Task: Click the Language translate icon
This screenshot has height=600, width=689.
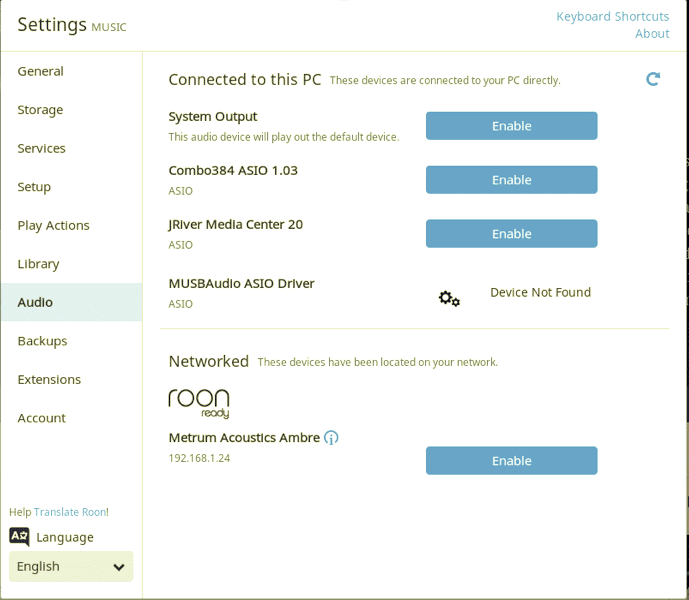Action: (19, 537)
